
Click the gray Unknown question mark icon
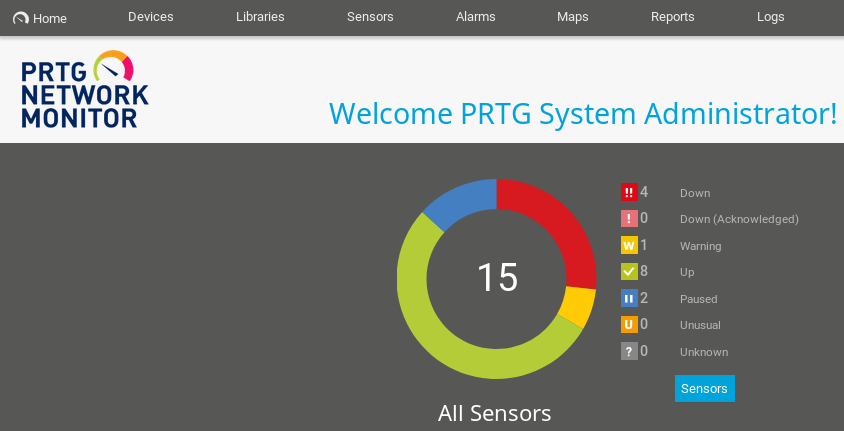coord(629,351)
